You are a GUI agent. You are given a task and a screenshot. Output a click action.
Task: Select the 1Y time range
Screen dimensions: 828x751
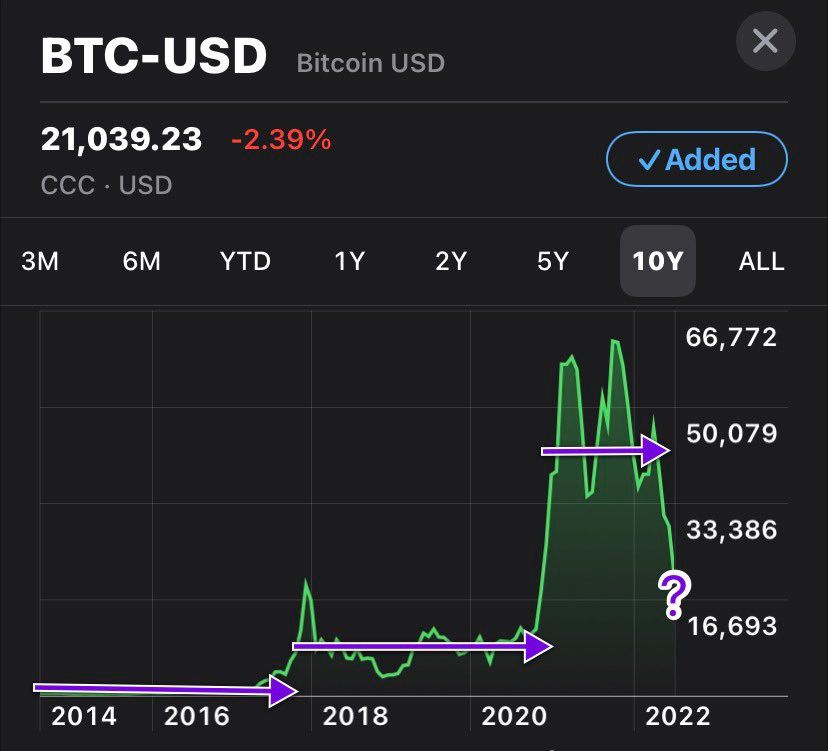(x=349, y=262)
